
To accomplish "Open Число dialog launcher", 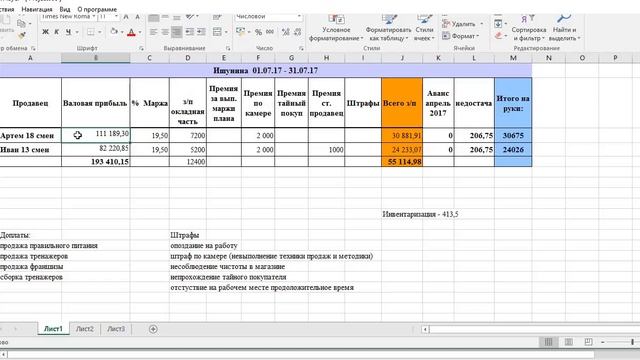I will pos(301,48).
